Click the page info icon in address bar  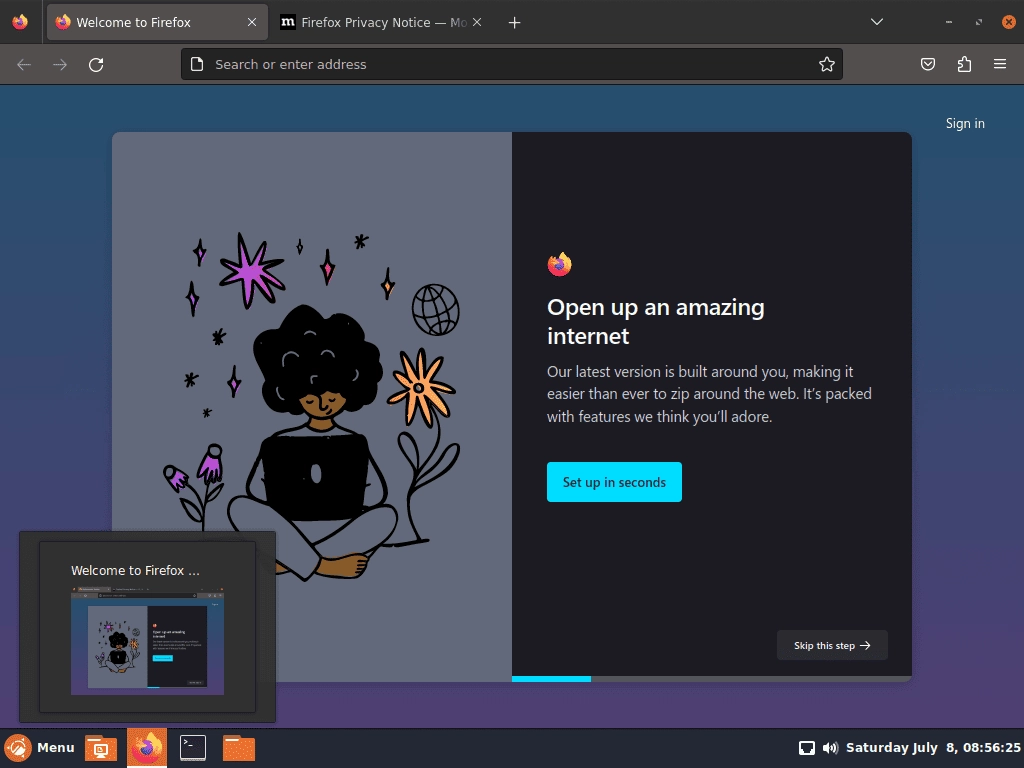point(197,64)
